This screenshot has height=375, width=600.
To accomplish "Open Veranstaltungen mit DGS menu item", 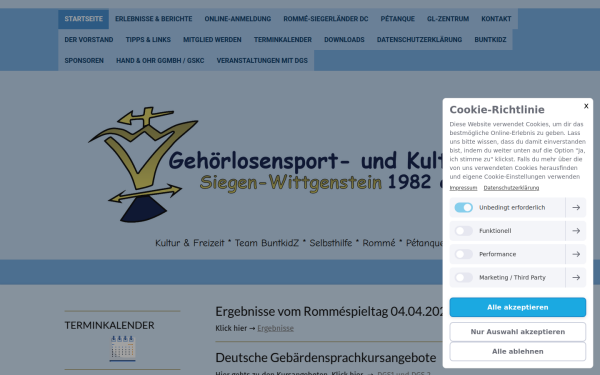I will [262, 61].
